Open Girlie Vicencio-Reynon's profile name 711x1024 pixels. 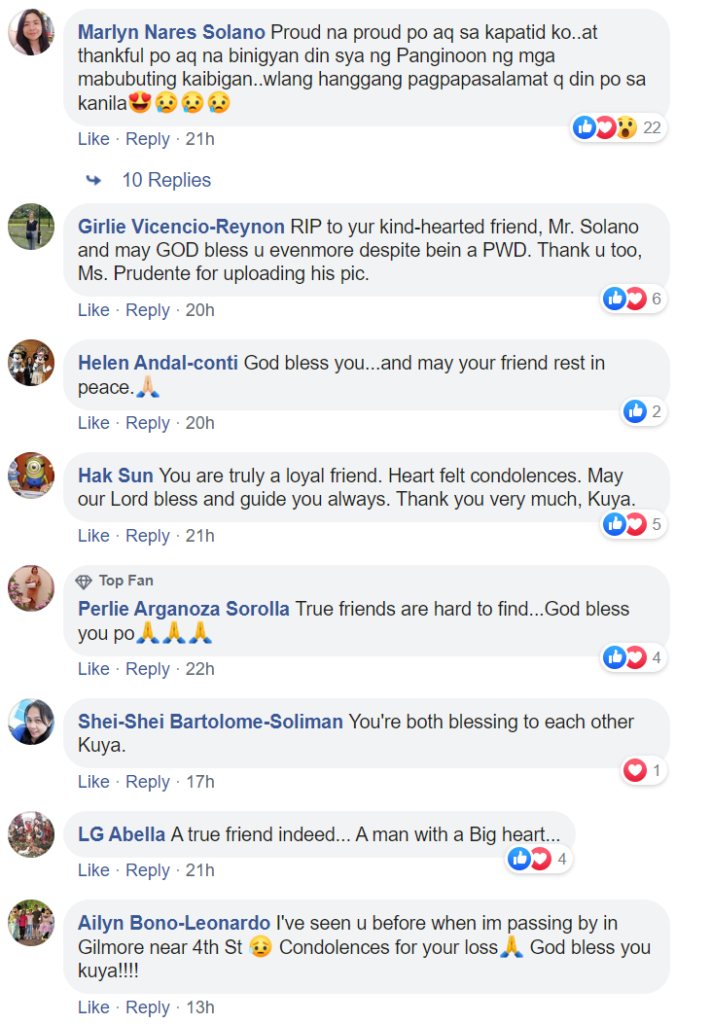(181, 226)
